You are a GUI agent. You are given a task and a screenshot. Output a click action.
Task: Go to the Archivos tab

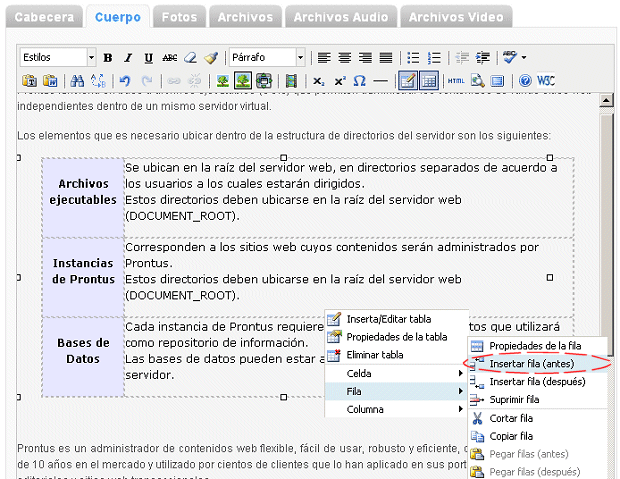coord(245,17)
